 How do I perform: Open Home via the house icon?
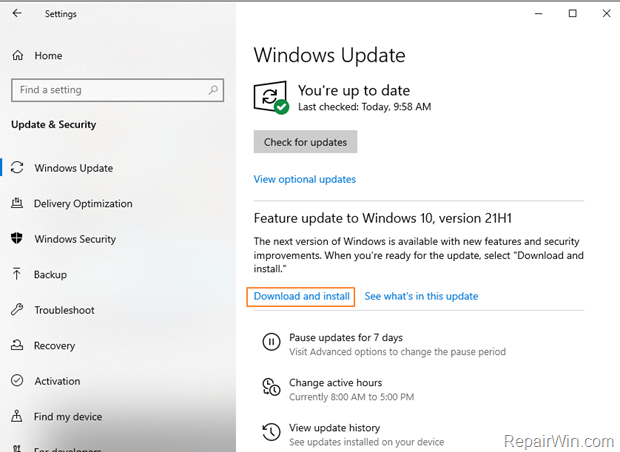click(18, 55)
